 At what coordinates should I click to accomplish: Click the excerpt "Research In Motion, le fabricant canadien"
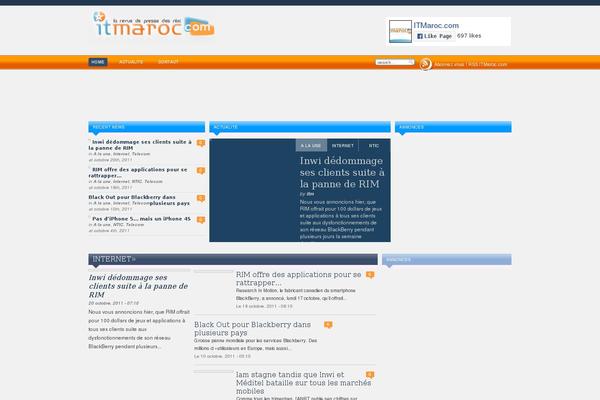pos(295,294)
